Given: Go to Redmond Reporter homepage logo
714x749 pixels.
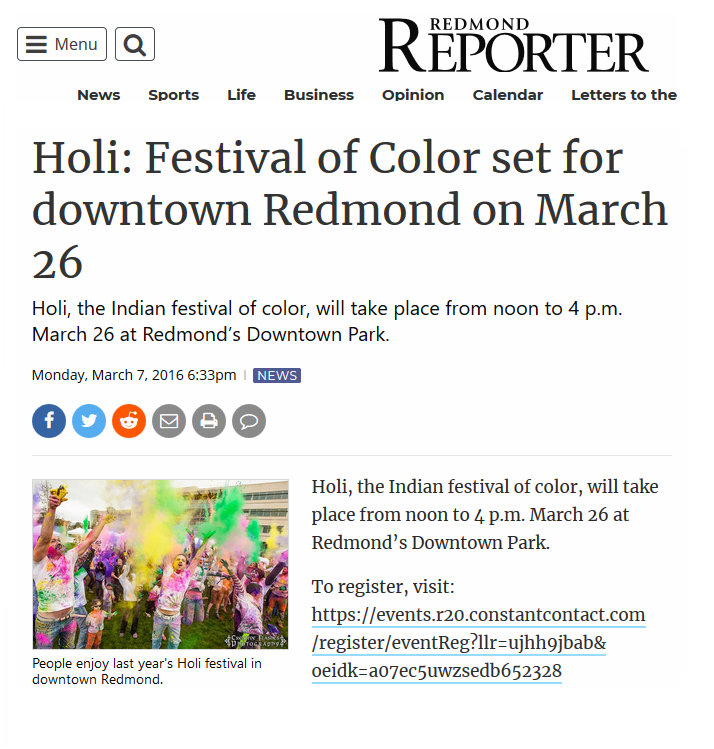Looking at the screenshot, I should pyautogui.click(x=513, y=46).
